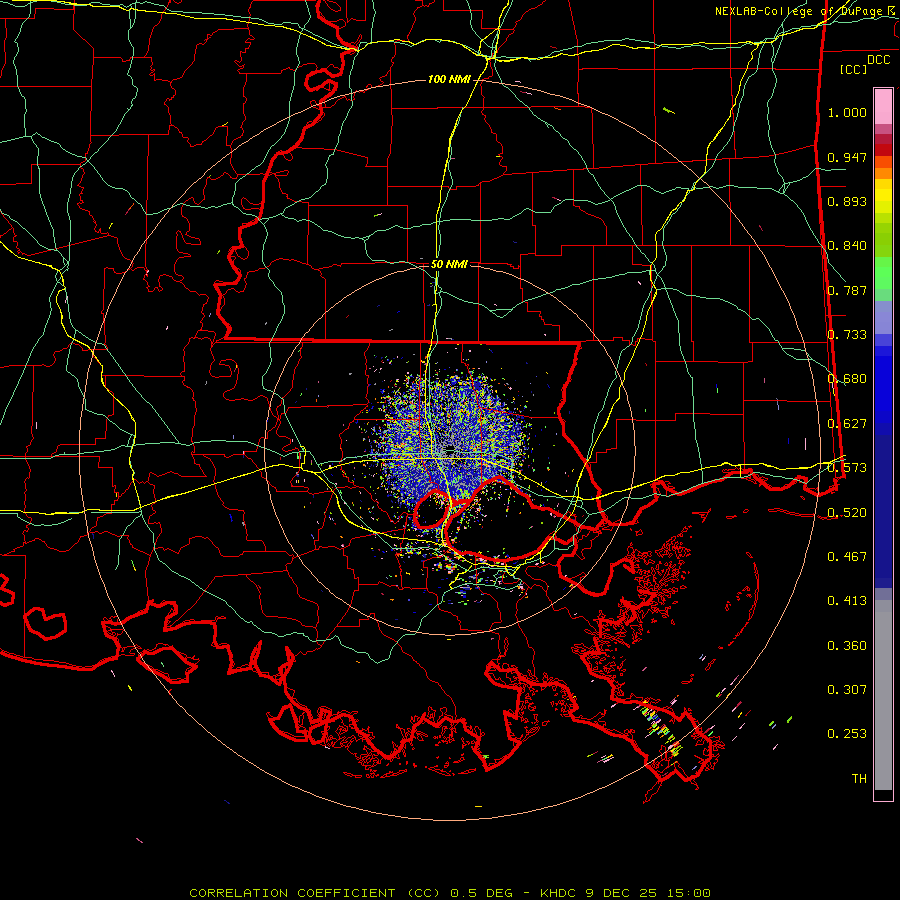Click the 0.5 DEG elevation text
This screenshot has height=900, width=900.
(x=483, y=893)
